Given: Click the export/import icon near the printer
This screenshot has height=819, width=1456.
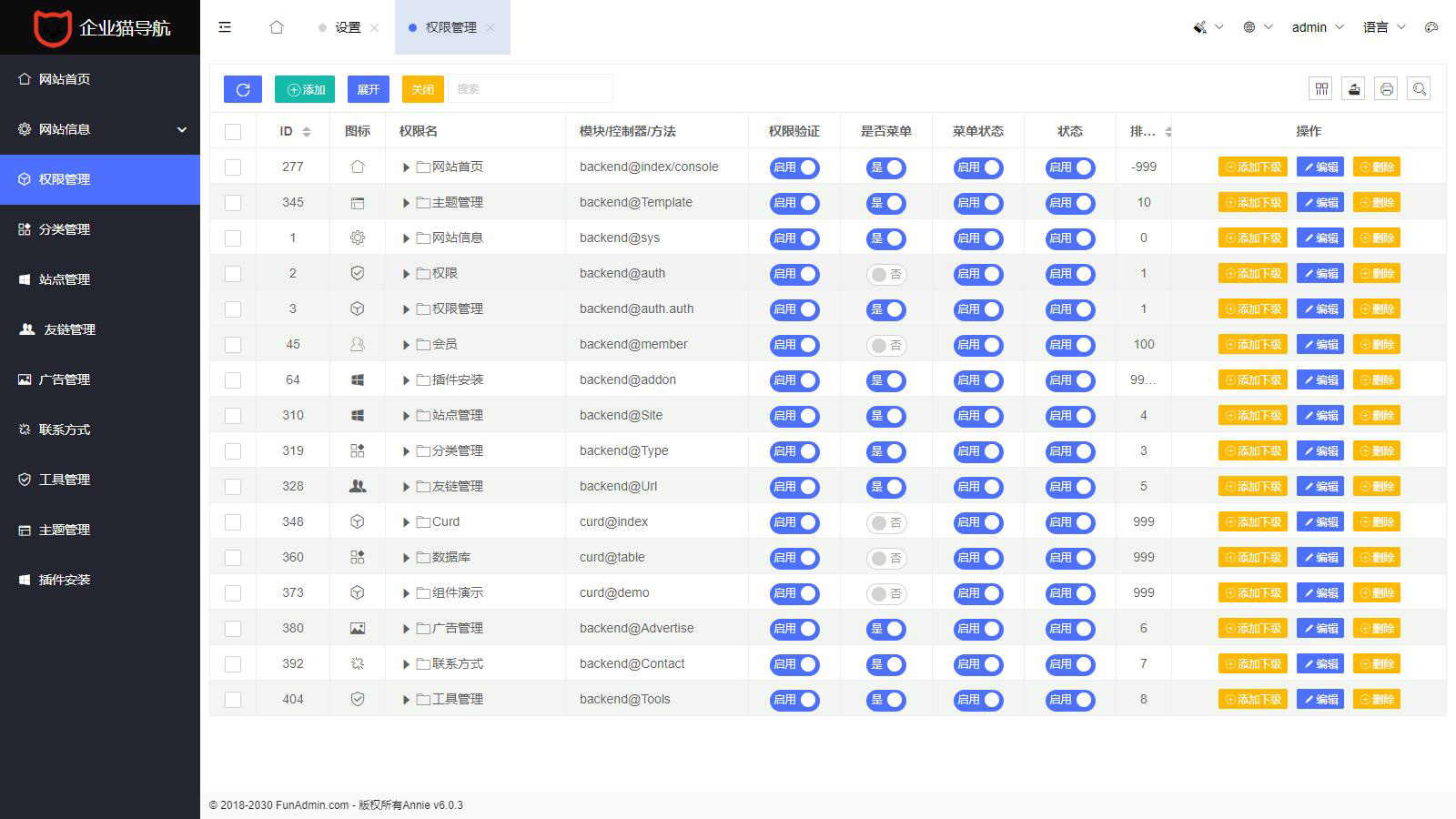Looking at the screenshot, I should 1353,88.
